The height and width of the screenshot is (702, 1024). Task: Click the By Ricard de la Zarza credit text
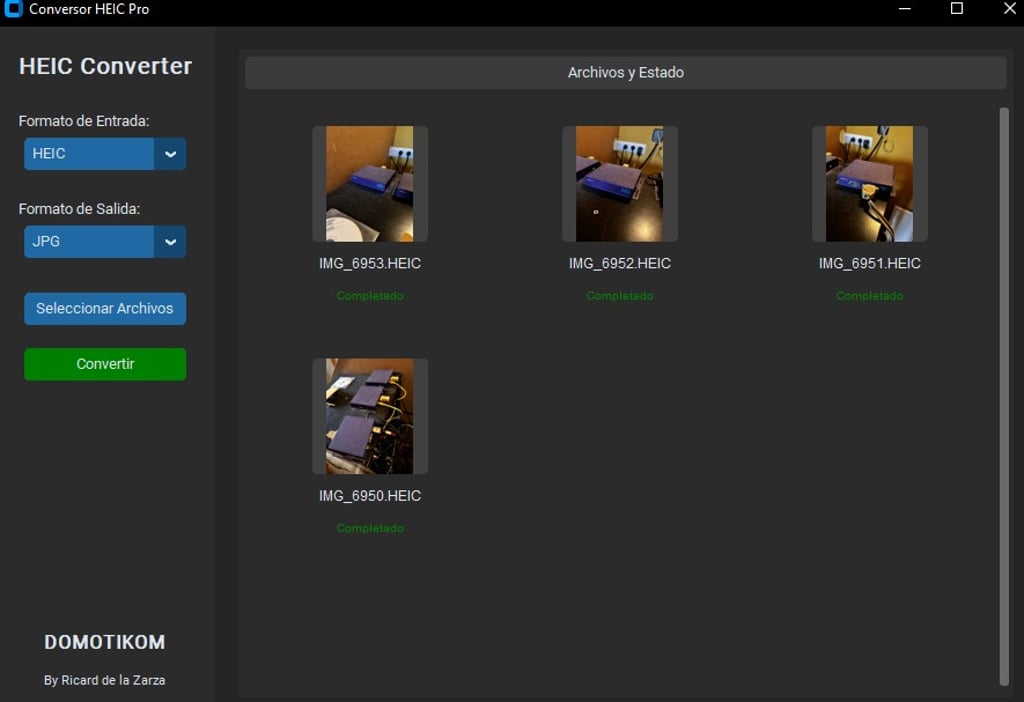[x=104, y=679]
